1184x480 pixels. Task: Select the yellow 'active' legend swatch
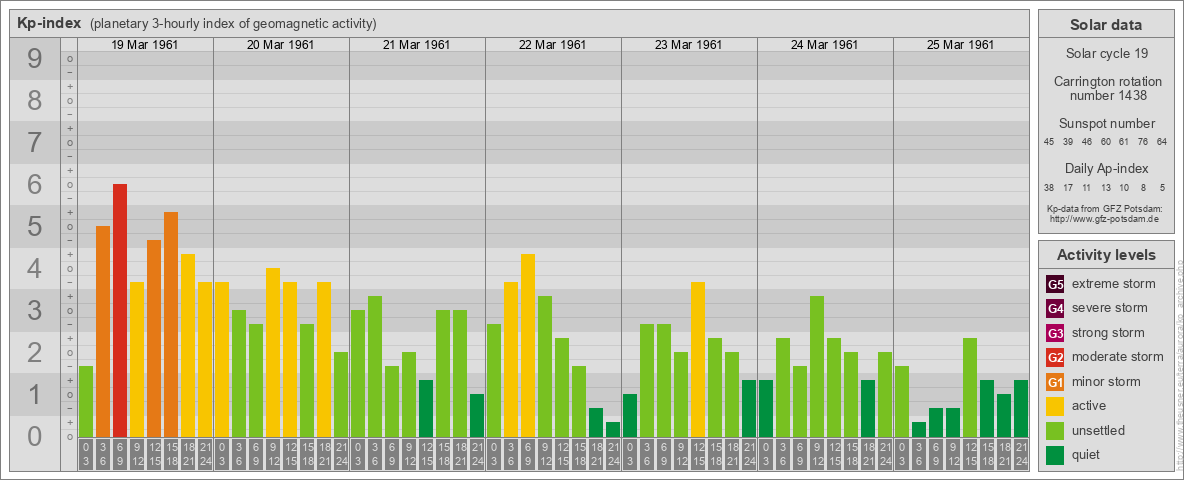click(x=1055, y=406)
